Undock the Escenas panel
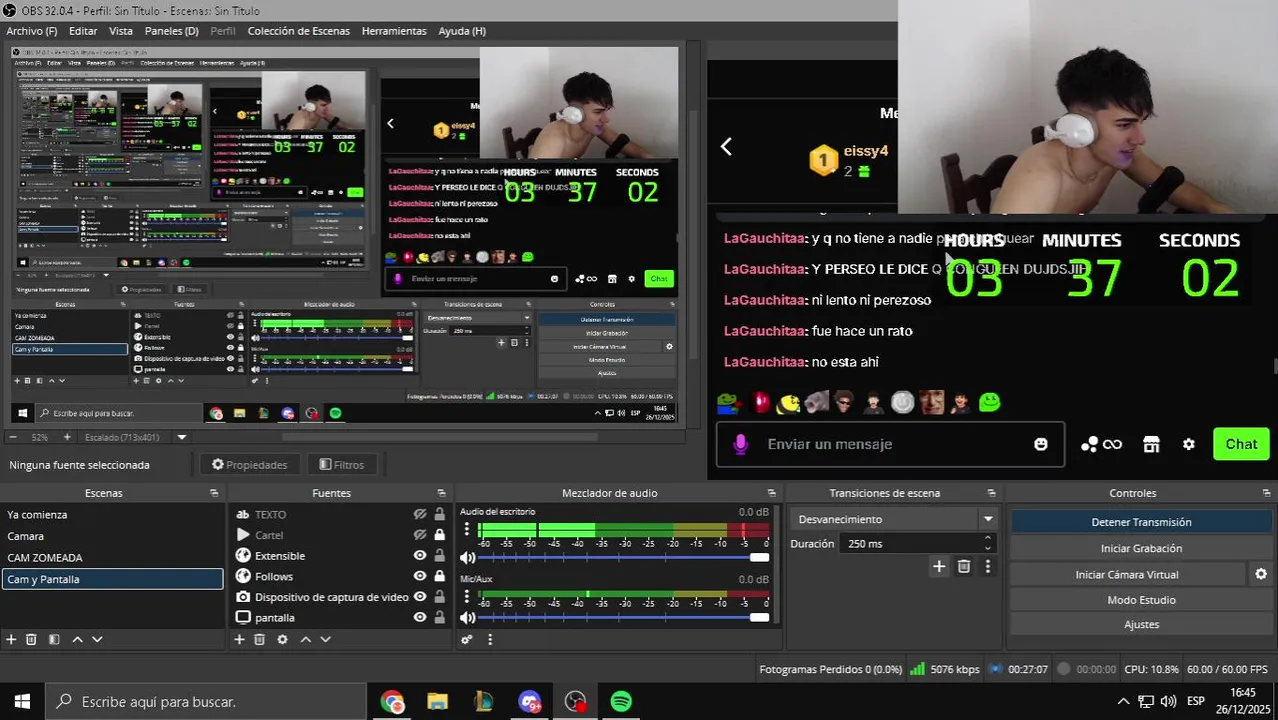This screenshot has height=720, width=1278. pos(214,493)
